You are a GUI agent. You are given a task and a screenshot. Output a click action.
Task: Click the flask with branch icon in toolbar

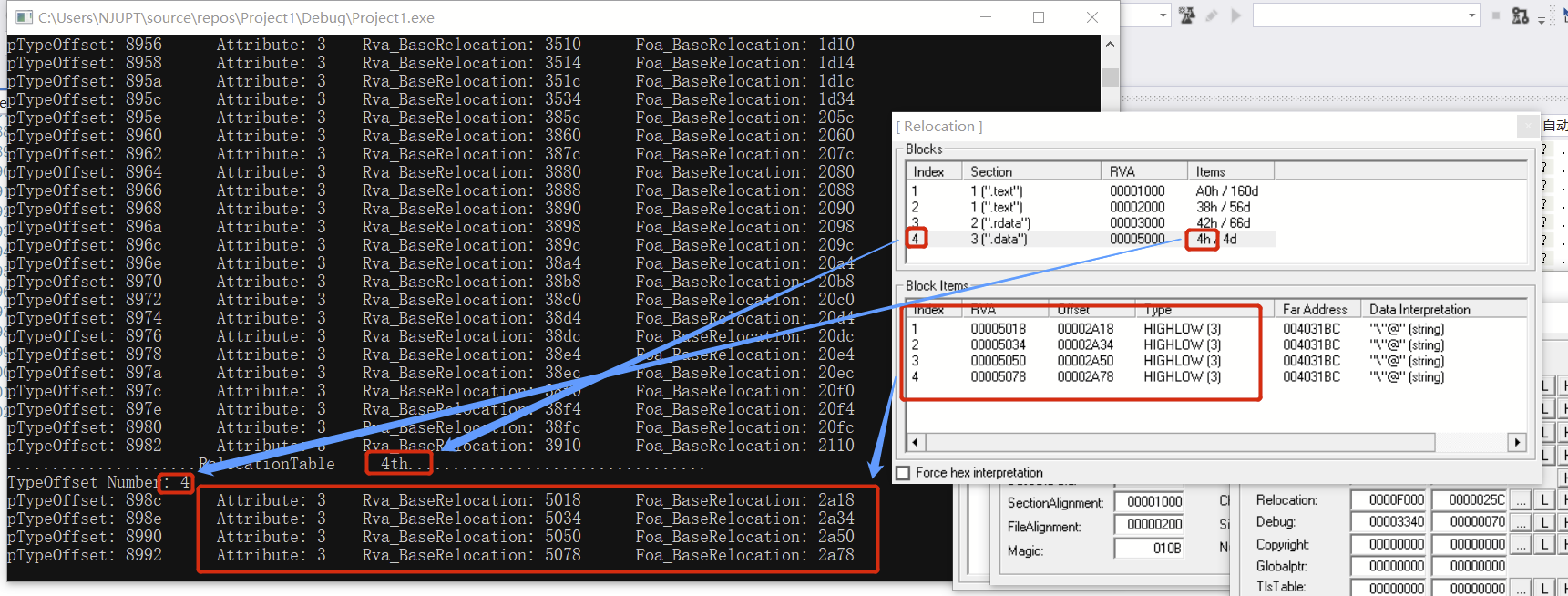point(1520,15)
